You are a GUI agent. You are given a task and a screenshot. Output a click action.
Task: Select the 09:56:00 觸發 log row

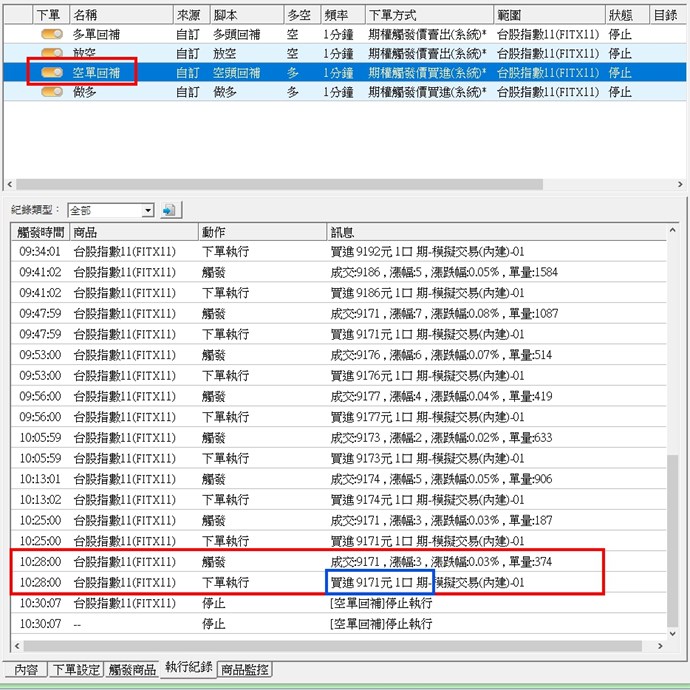coord(338,396)
